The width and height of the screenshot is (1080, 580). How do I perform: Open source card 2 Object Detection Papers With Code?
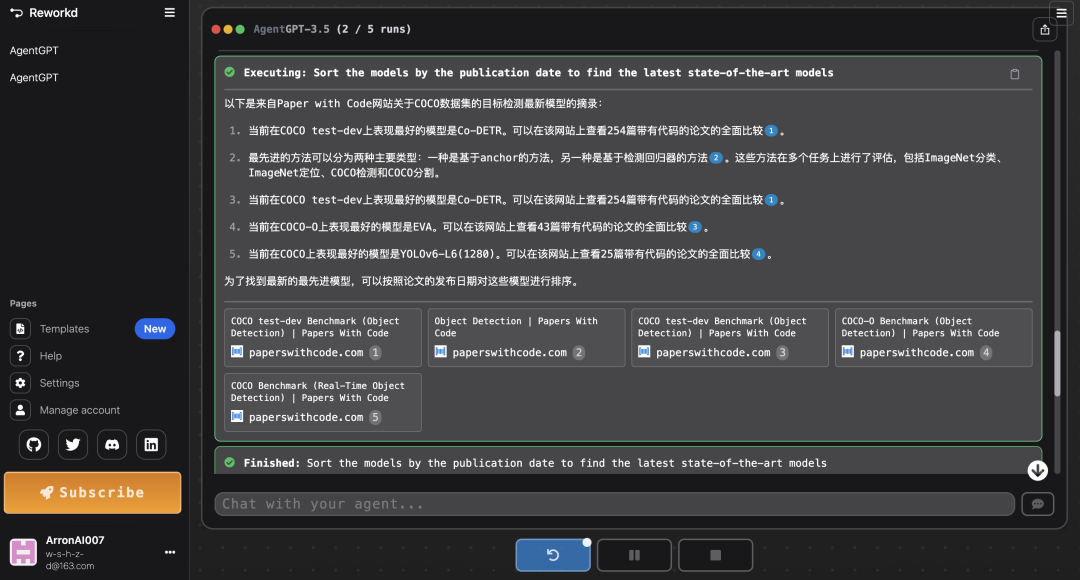526,338
